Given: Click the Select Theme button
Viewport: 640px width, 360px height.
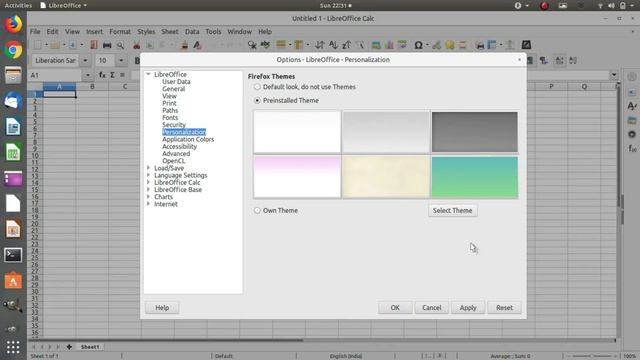Looking at the screenshot, I should pyautogui.click(x=453, y=211).
